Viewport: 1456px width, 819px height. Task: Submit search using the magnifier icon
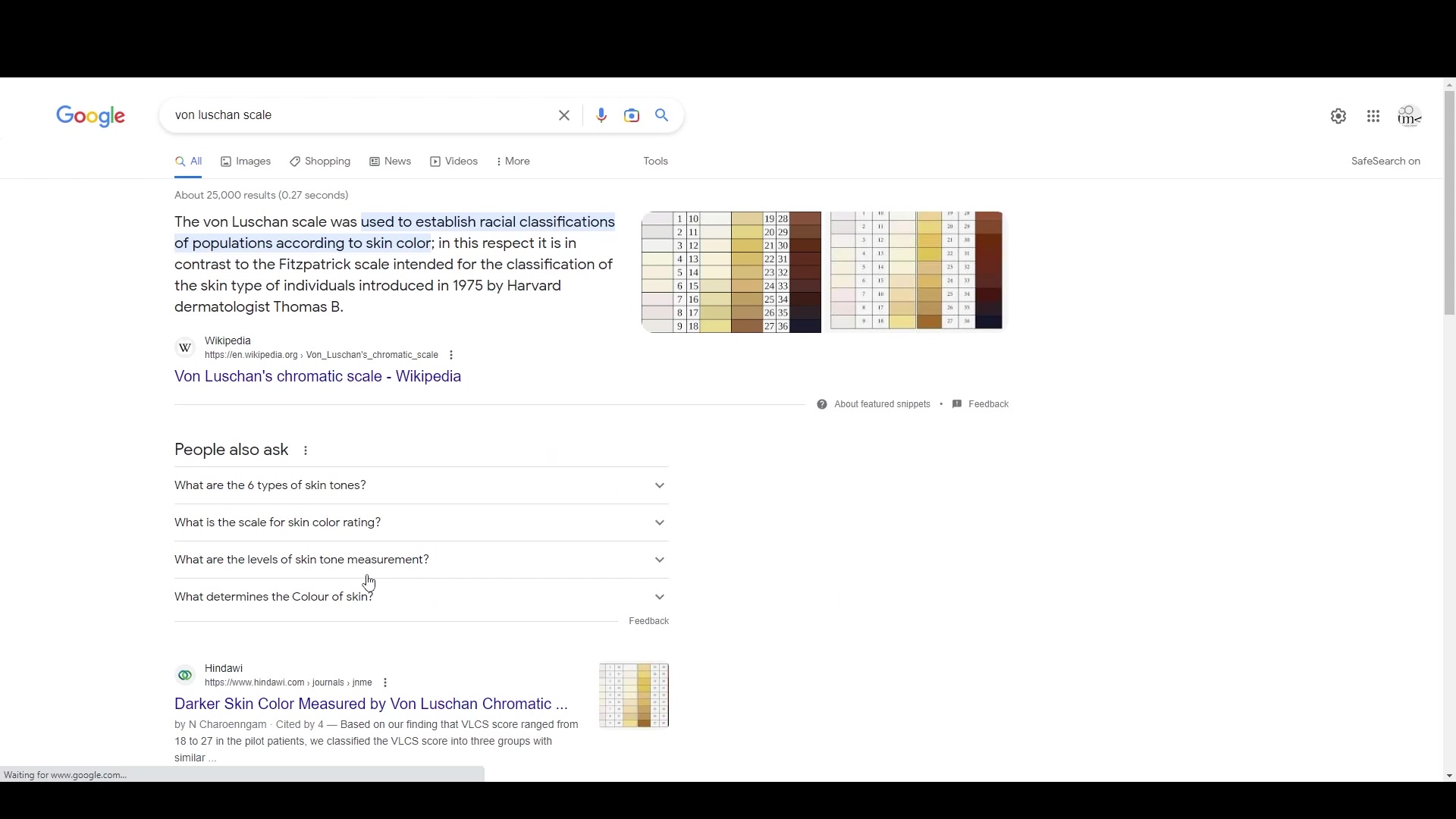pyautogui.click(x=662, y=115)
